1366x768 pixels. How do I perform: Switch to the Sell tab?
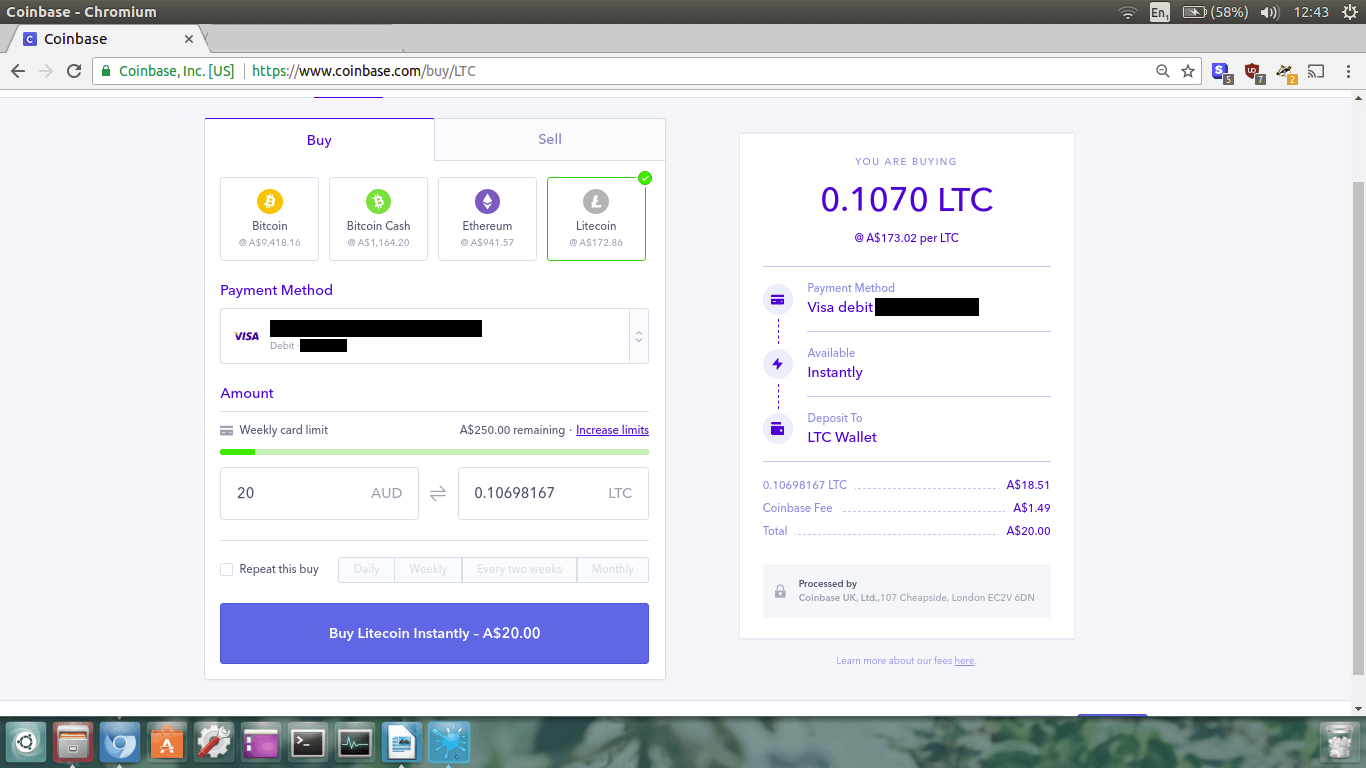click(550, 139)
